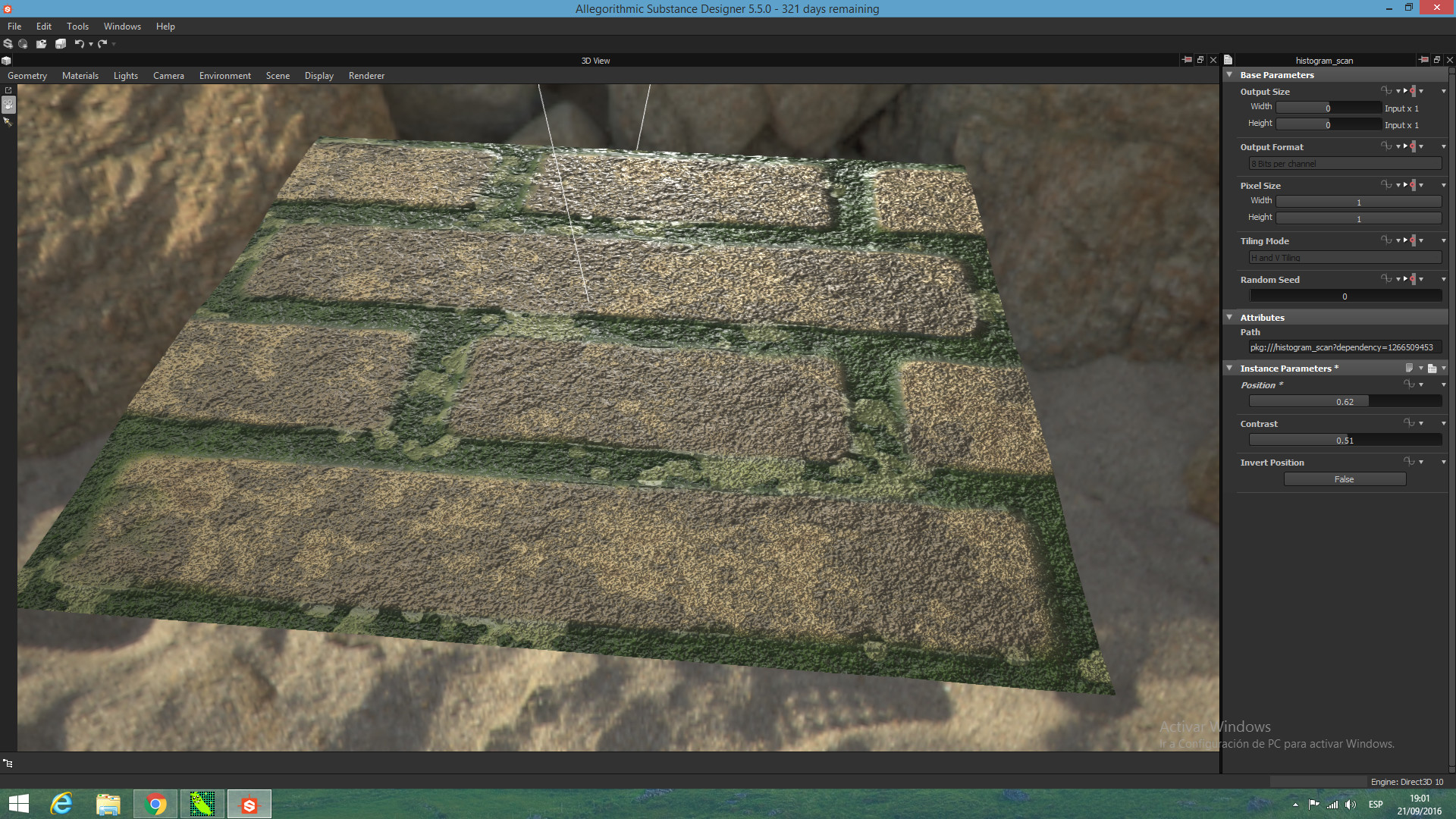
Task: Open the Materials menu
Action: pos(80,76)
